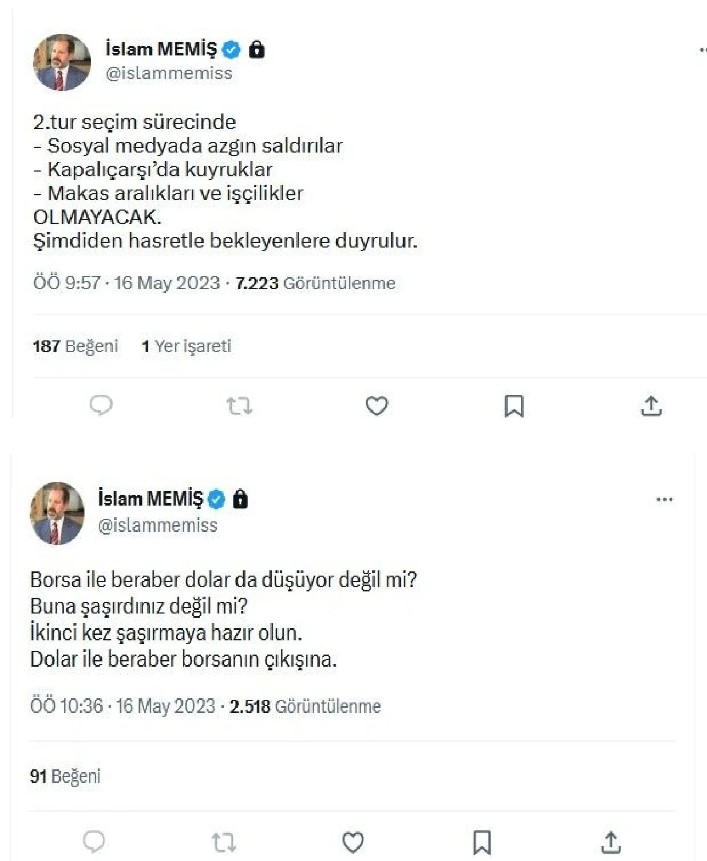Like the first tweet using the heart icon

pyautogui.click(x=376, y=405)
